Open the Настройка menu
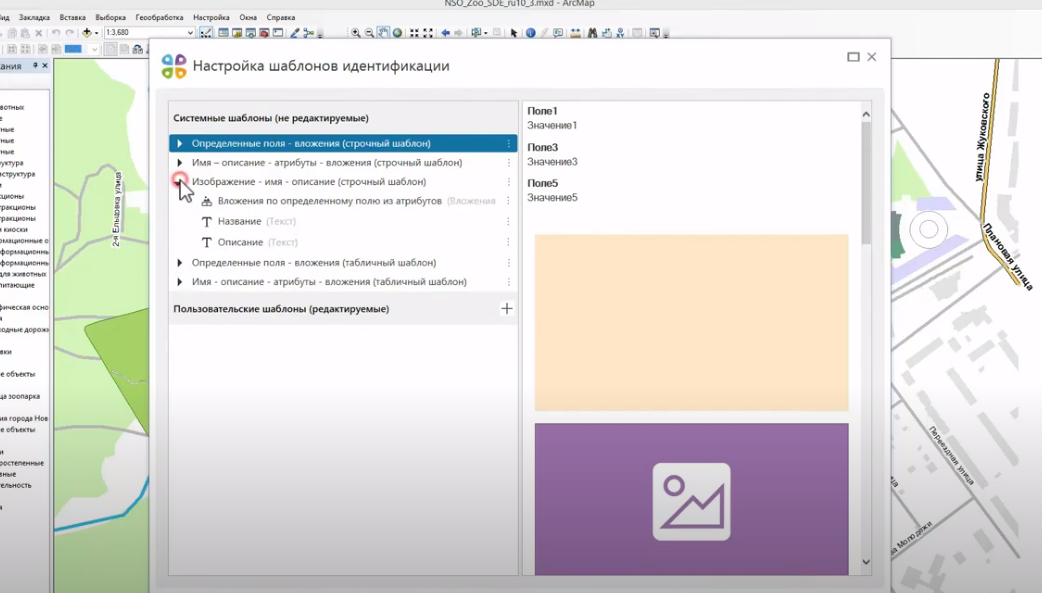Viewport: 1042px width, 593px height. point(211,17)
